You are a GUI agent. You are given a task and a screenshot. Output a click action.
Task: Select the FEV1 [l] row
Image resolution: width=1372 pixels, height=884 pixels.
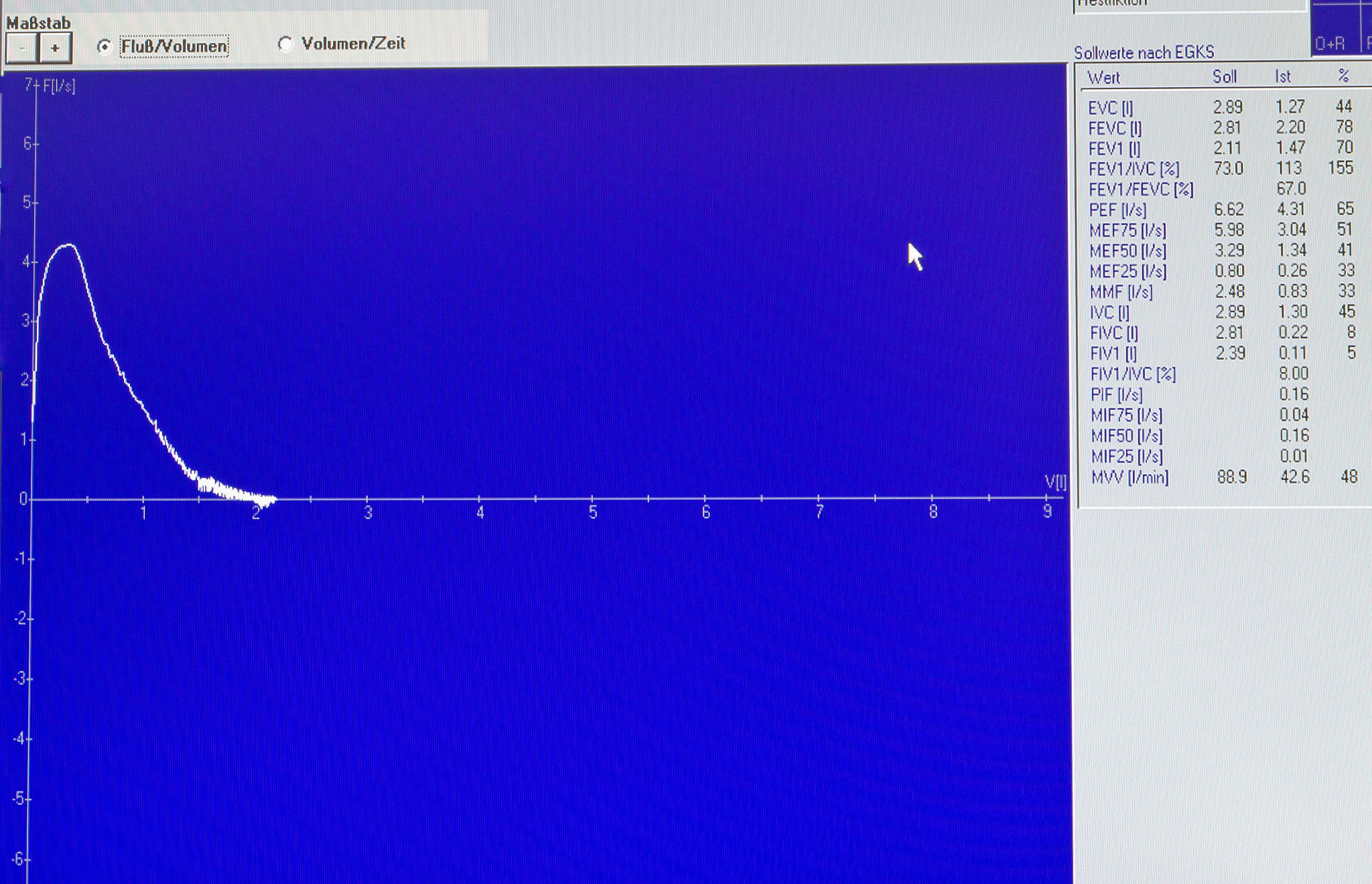coord(1114,148)
